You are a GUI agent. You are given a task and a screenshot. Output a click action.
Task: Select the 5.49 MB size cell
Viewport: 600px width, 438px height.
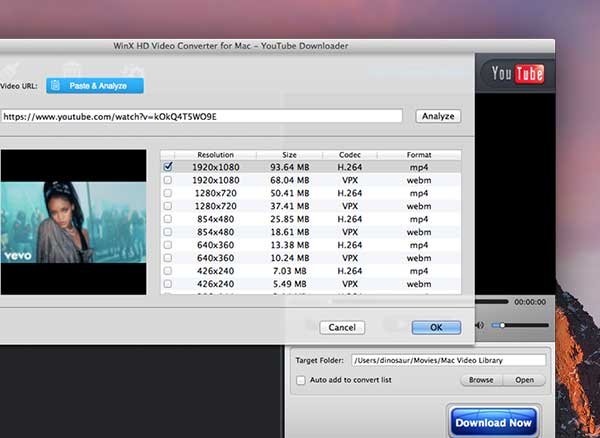pos(290,284)
